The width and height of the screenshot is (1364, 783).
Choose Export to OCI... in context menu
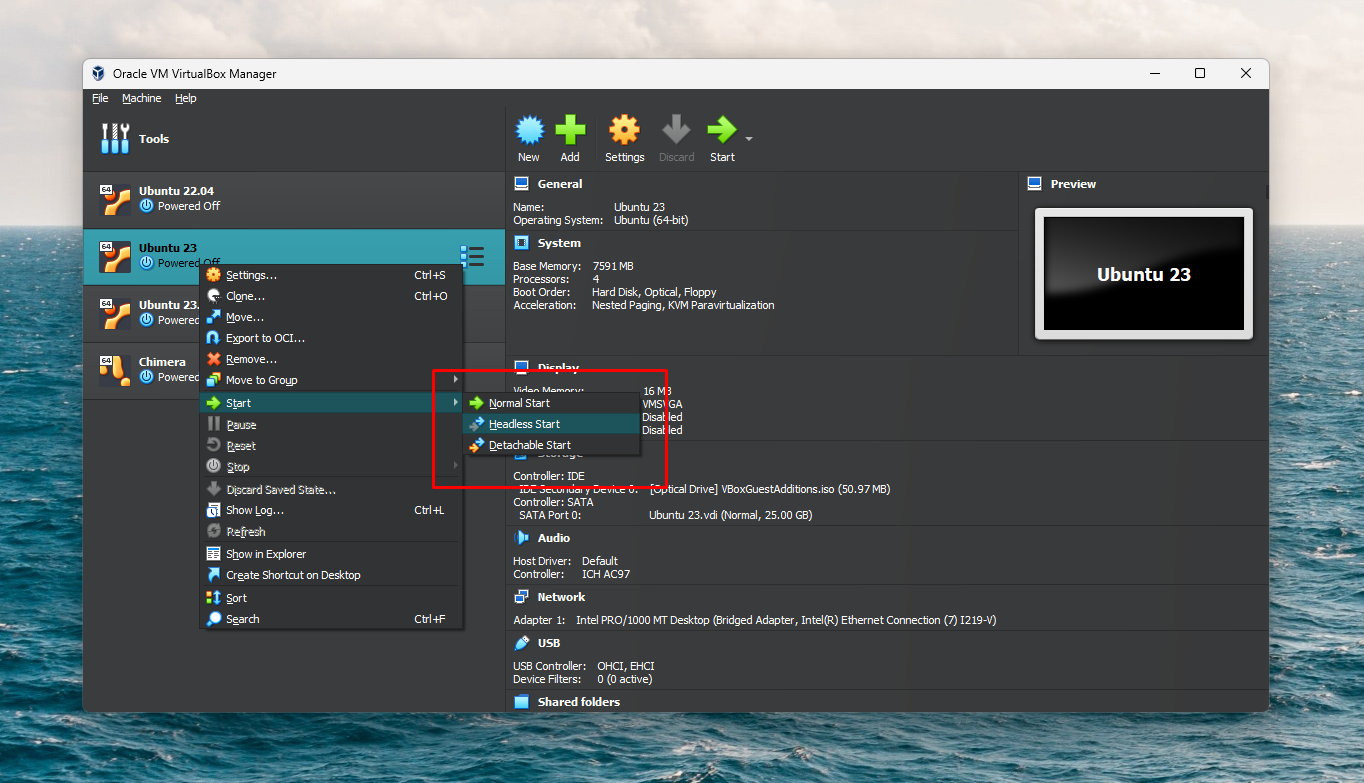tap(331, 338)
